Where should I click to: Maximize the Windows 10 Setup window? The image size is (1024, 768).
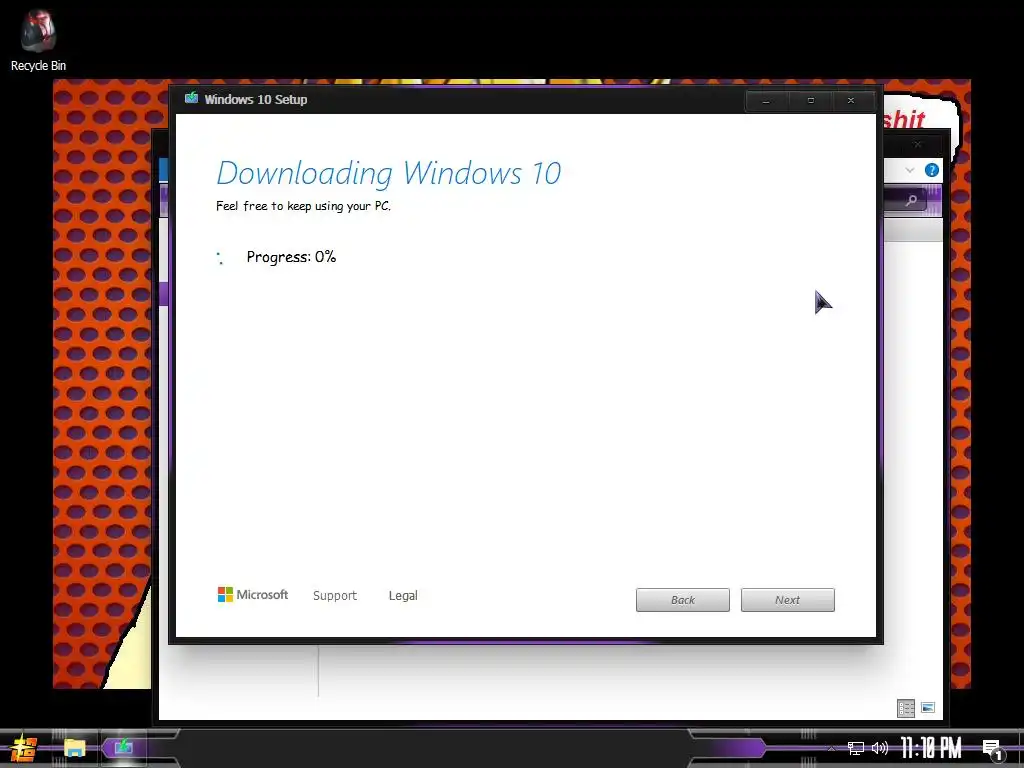[x=810, y=101]
